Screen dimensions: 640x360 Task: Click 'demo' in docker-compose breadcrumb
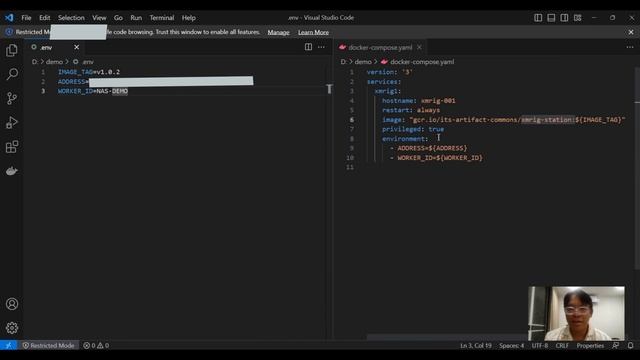(363, 62)
